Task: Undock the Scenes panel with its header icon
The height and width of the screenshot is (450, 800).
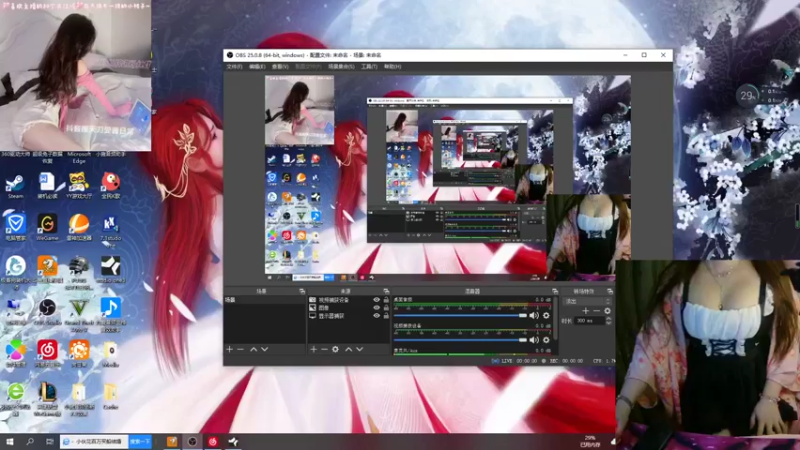Action: [302, 291]
